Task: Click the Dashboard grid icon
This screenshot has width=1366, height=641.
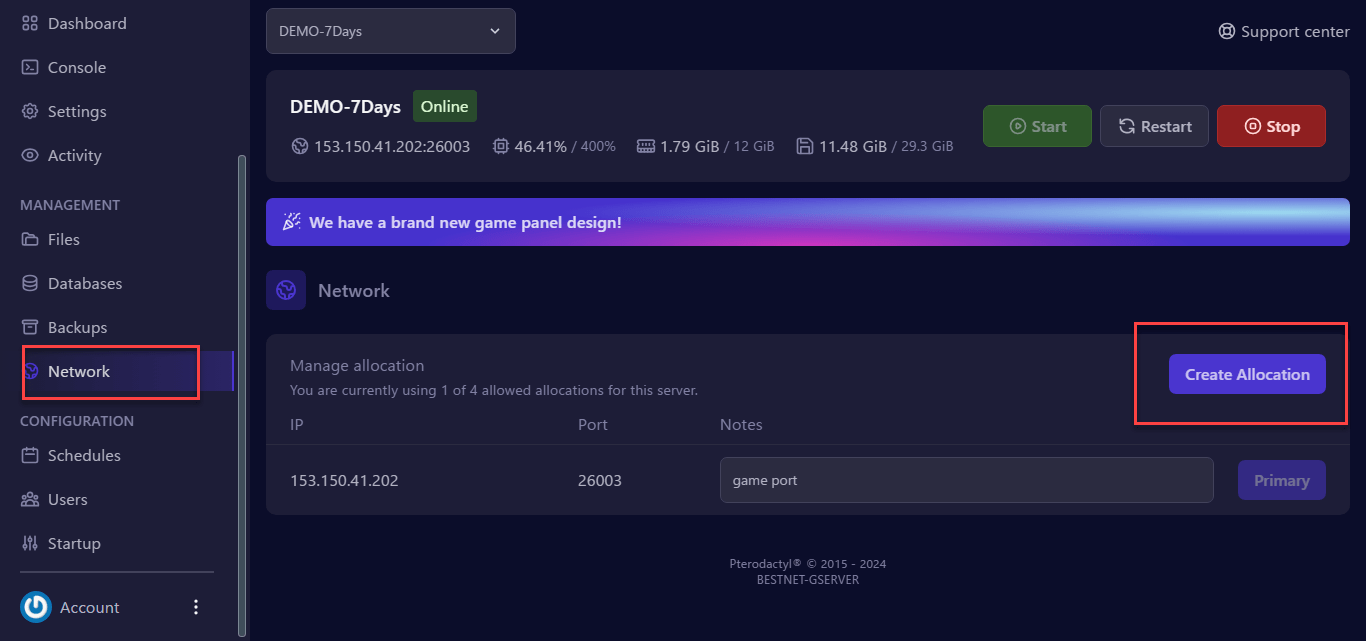Action: point(30,23)
